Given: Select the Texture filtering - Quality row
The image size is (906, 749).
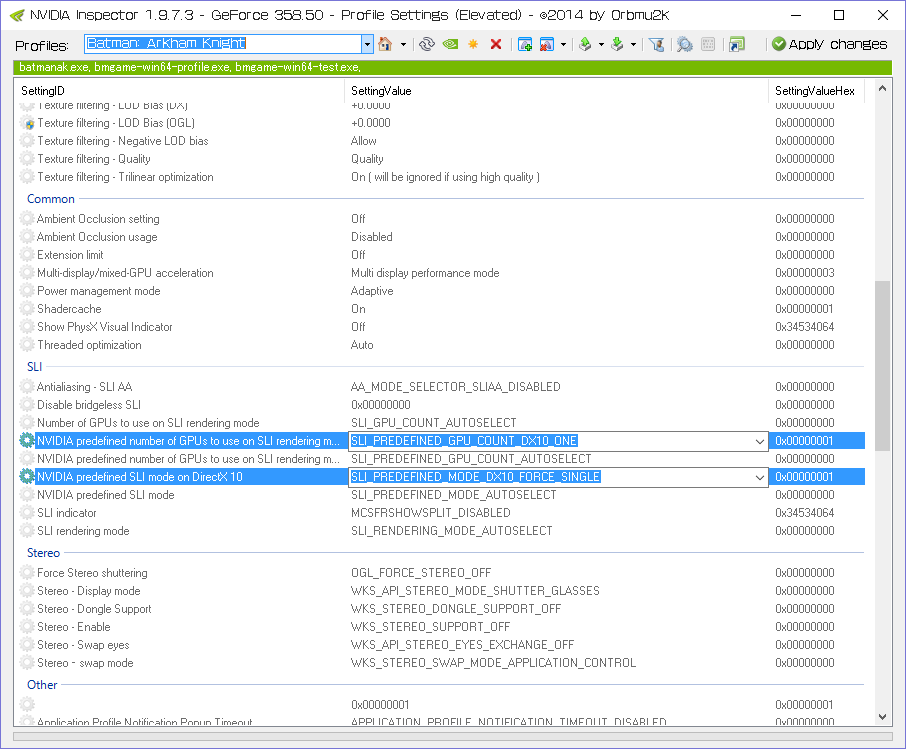Looking at the screenshot, I should point(440,159).
